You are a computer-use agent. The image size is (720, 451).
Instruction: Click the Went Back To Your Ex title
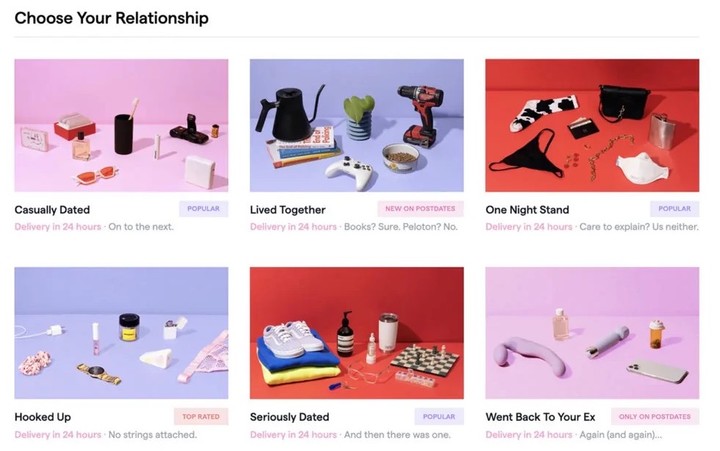pos(540,417)
